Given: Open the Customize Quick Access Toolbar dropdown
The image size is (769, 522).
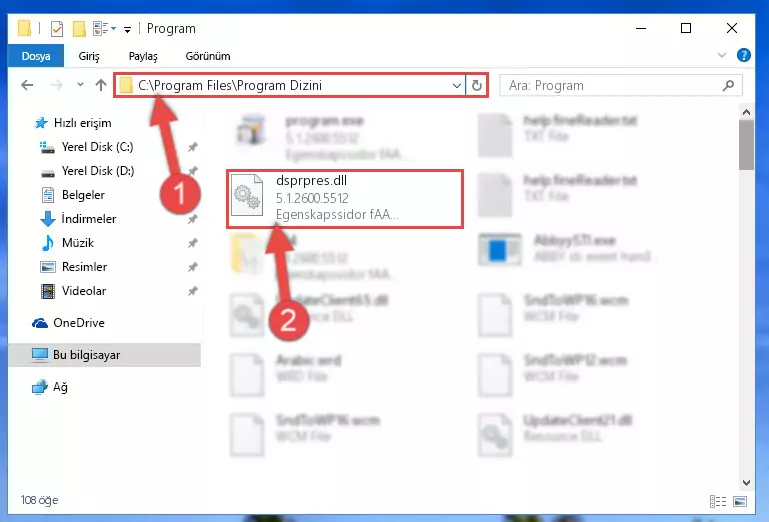Looking at the screenshot, I should coord(128,29).
